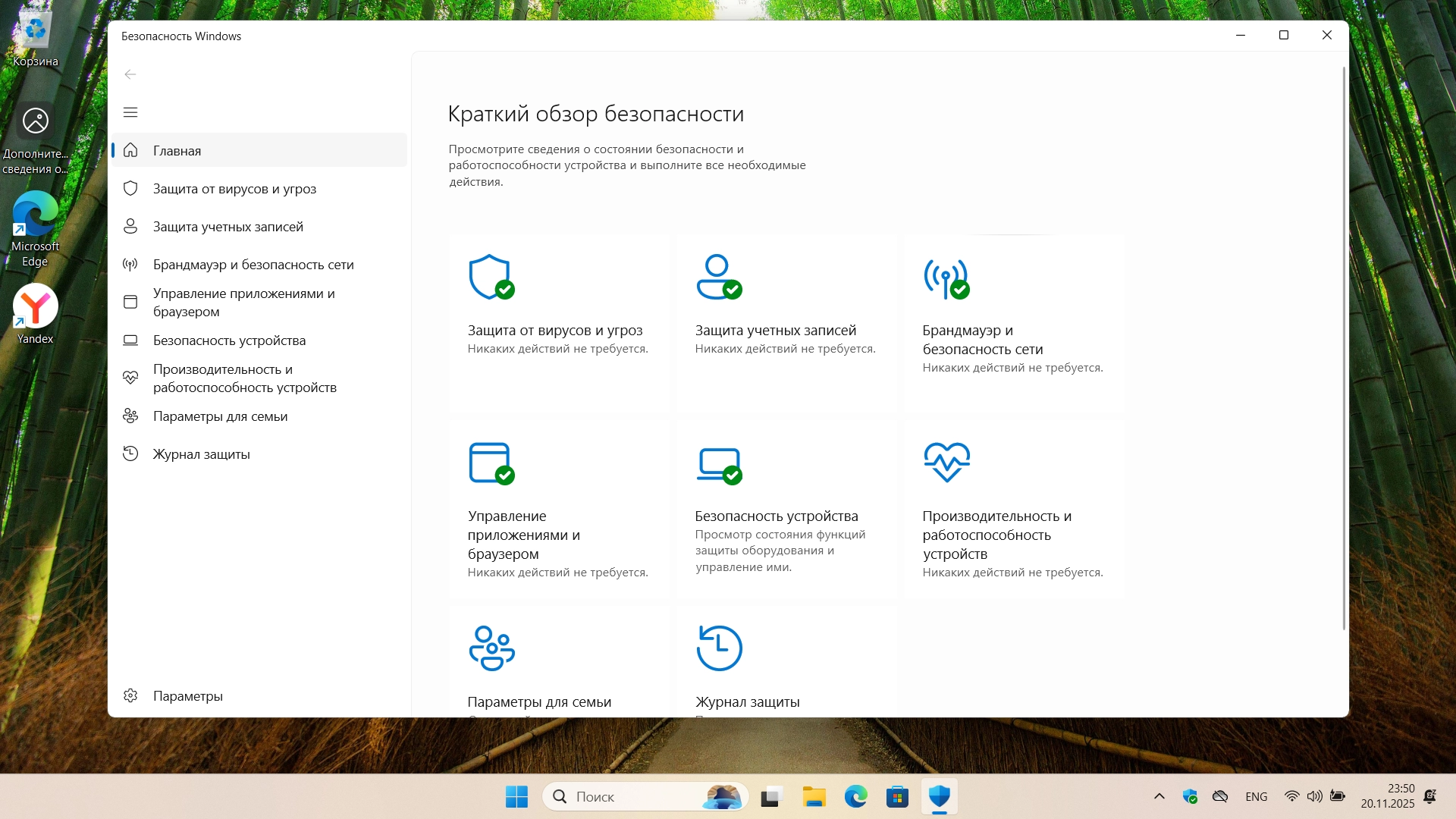Open account protection person tile icon

[x=718, y=277]
